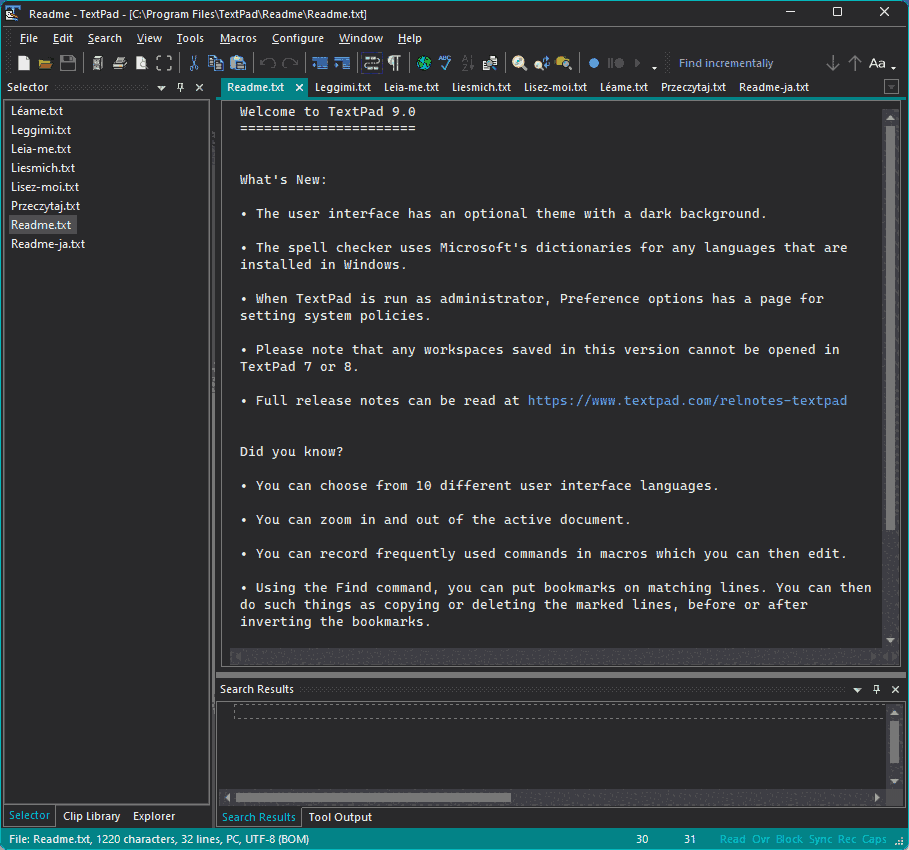Open a file using the folder icon
Image resolution: width=909 pixels, height=850 pixels.
point(45,62)
